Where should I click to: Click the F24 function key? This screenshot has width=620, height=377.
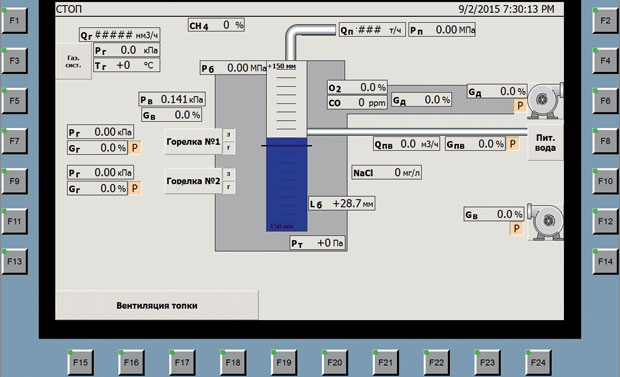538,362
